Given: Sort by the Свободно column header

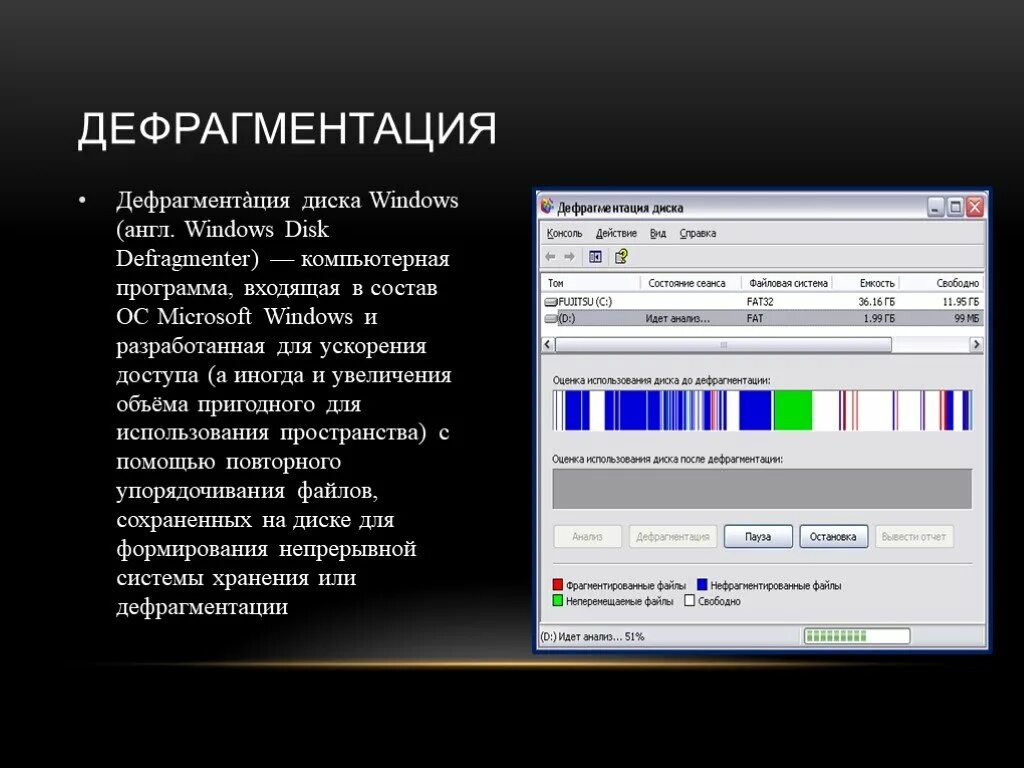Looking at the screenshot, I should [942, 283].
